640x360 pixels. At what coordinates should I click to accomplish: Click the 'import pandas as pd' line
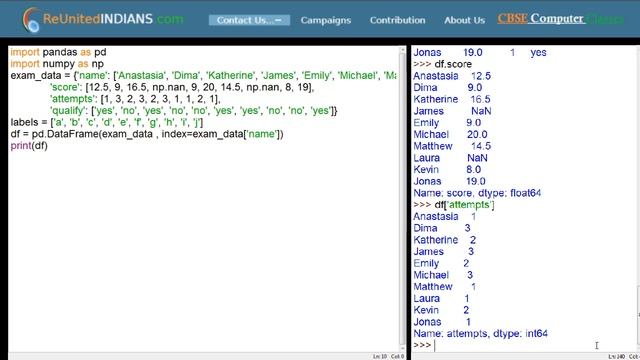point(58,52)
